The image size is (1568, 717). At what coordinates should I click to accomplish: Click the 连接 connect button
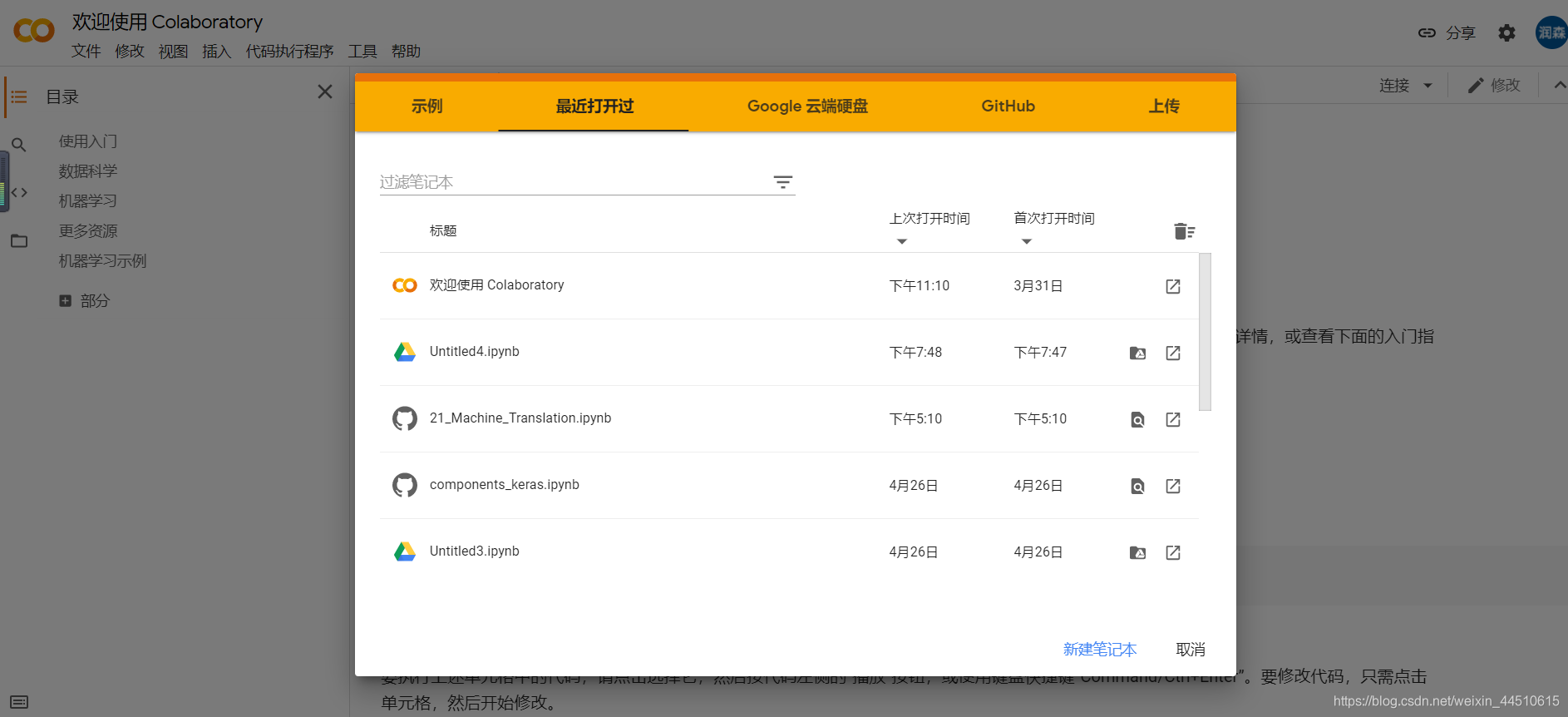point(1394,85)
